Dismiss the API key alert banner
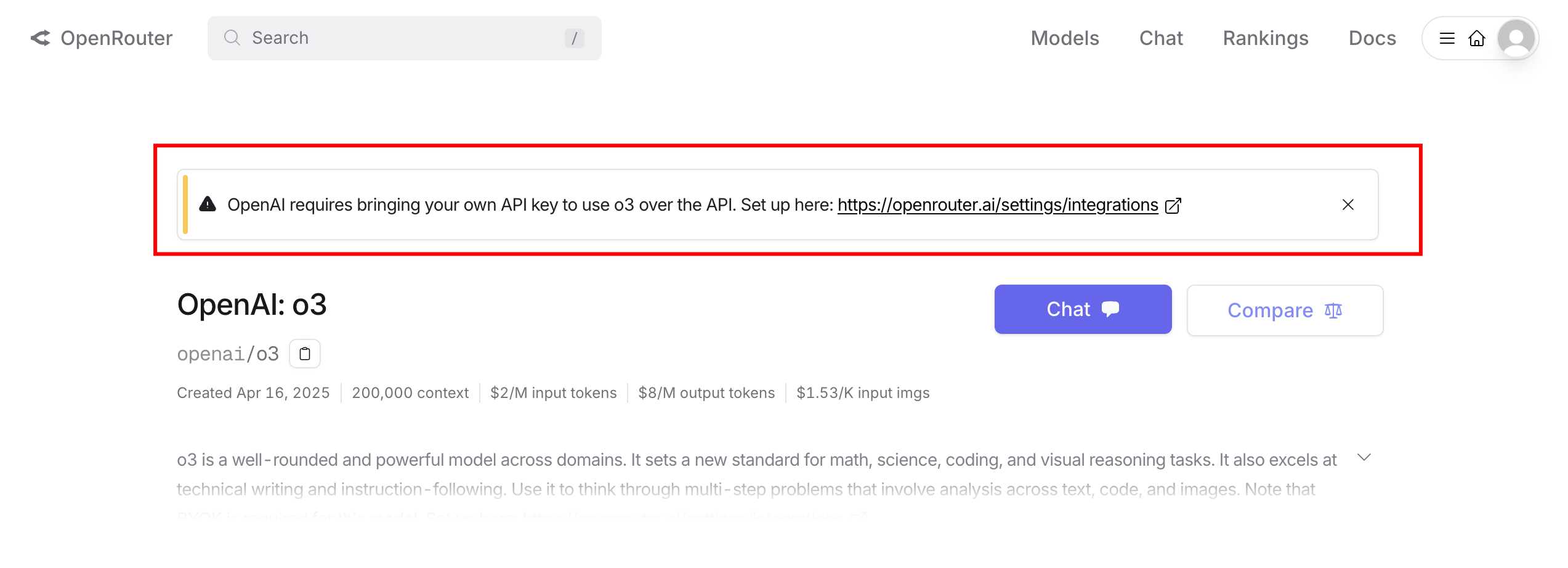Image resolution: width=1568 pixels, height=568 pixels. (1348, 205)
